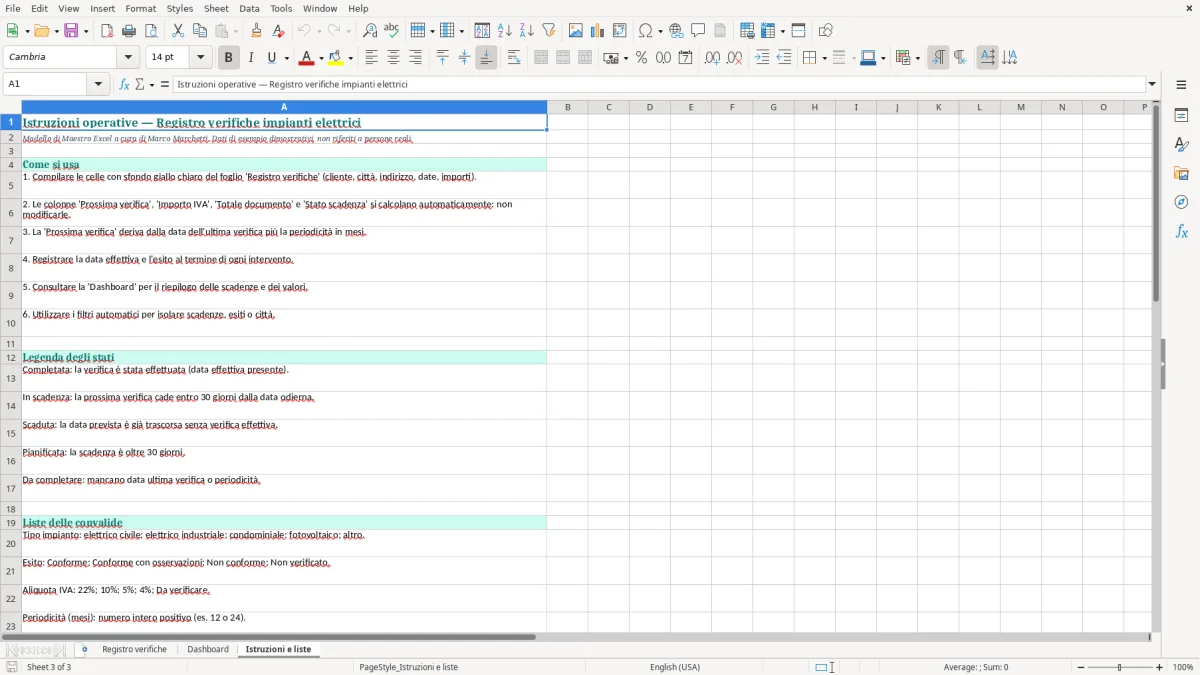Open the background color dropdown arrow
This screenshot has width=1200, height=675.
pos(351,58)
